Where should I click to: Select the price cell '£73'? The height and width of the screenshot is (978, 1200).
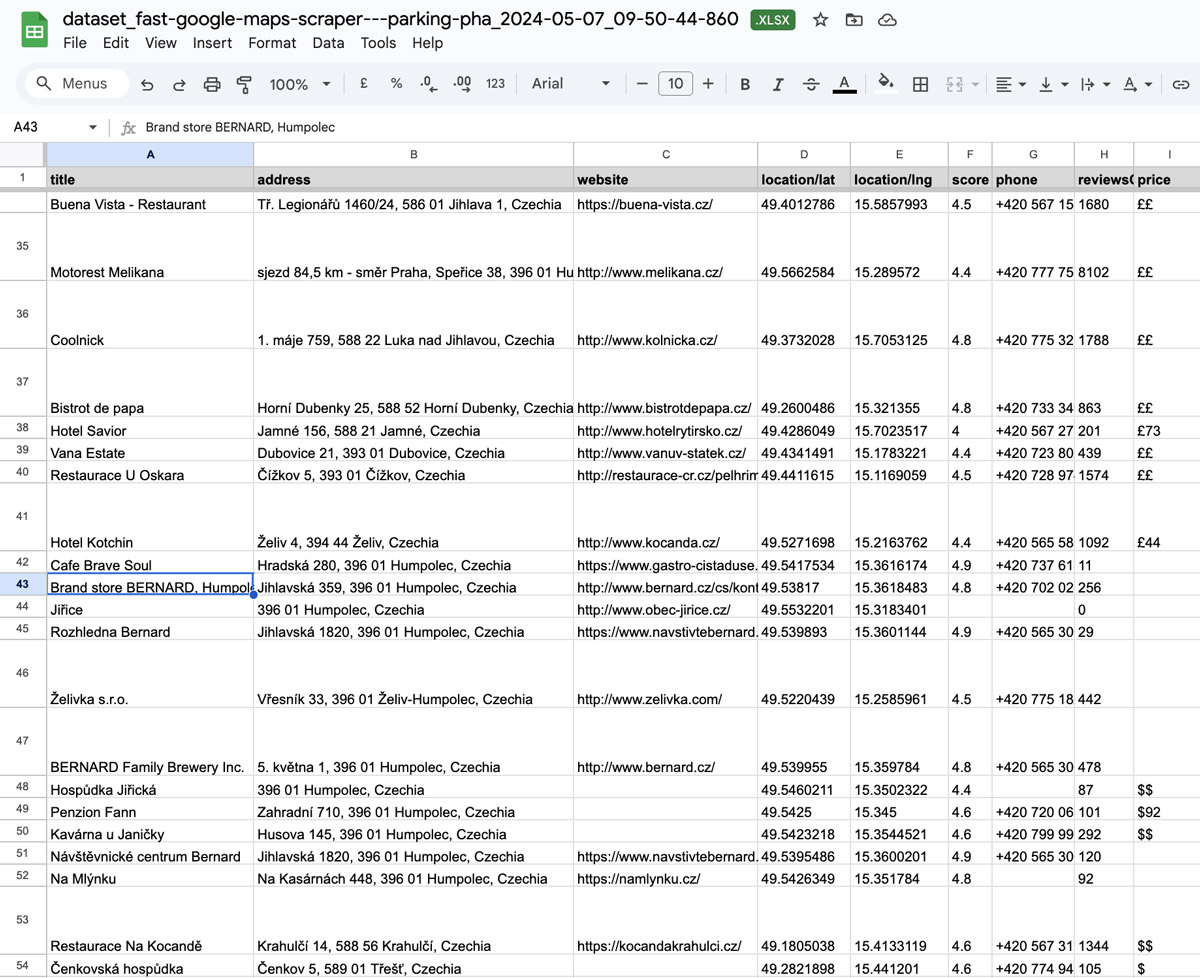(1166, 430)
